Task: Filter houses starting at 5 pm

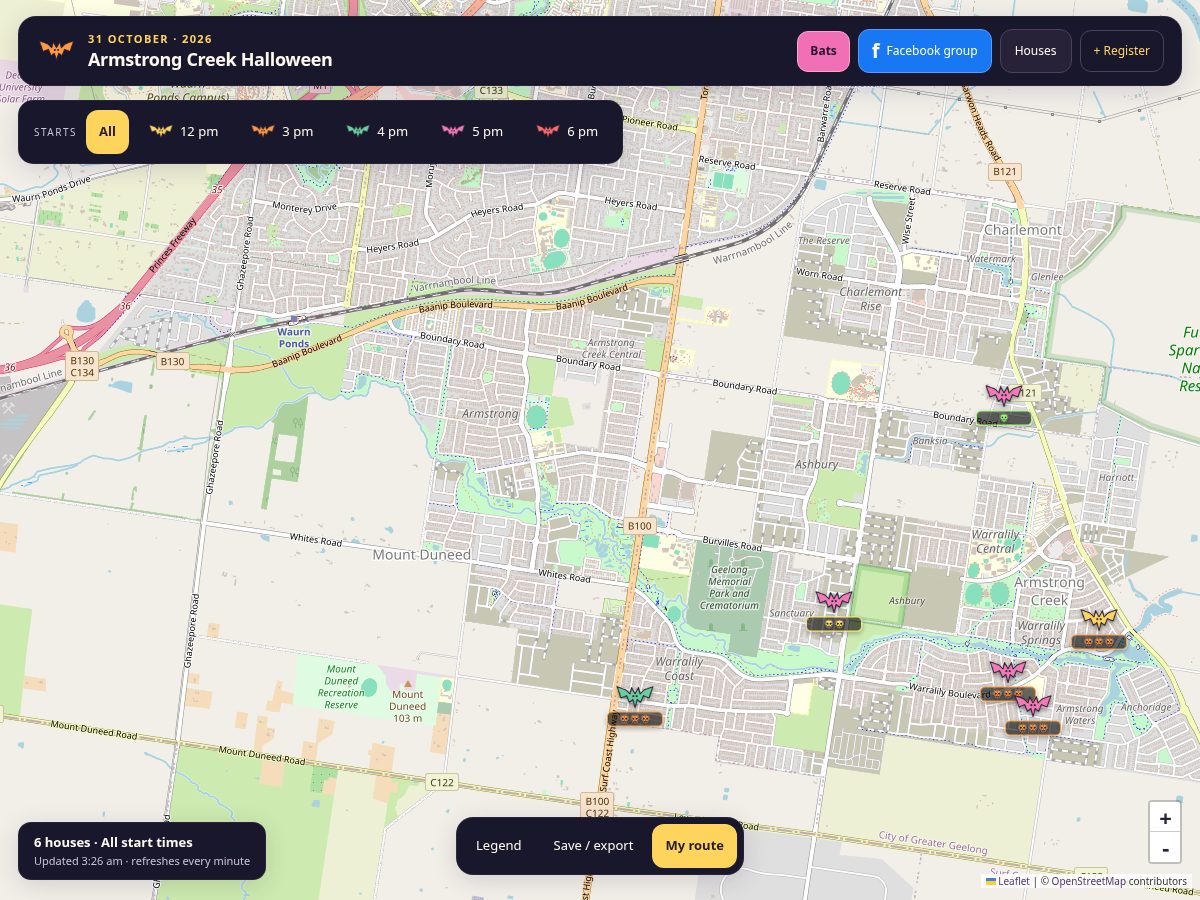Action: coord(472,132)
